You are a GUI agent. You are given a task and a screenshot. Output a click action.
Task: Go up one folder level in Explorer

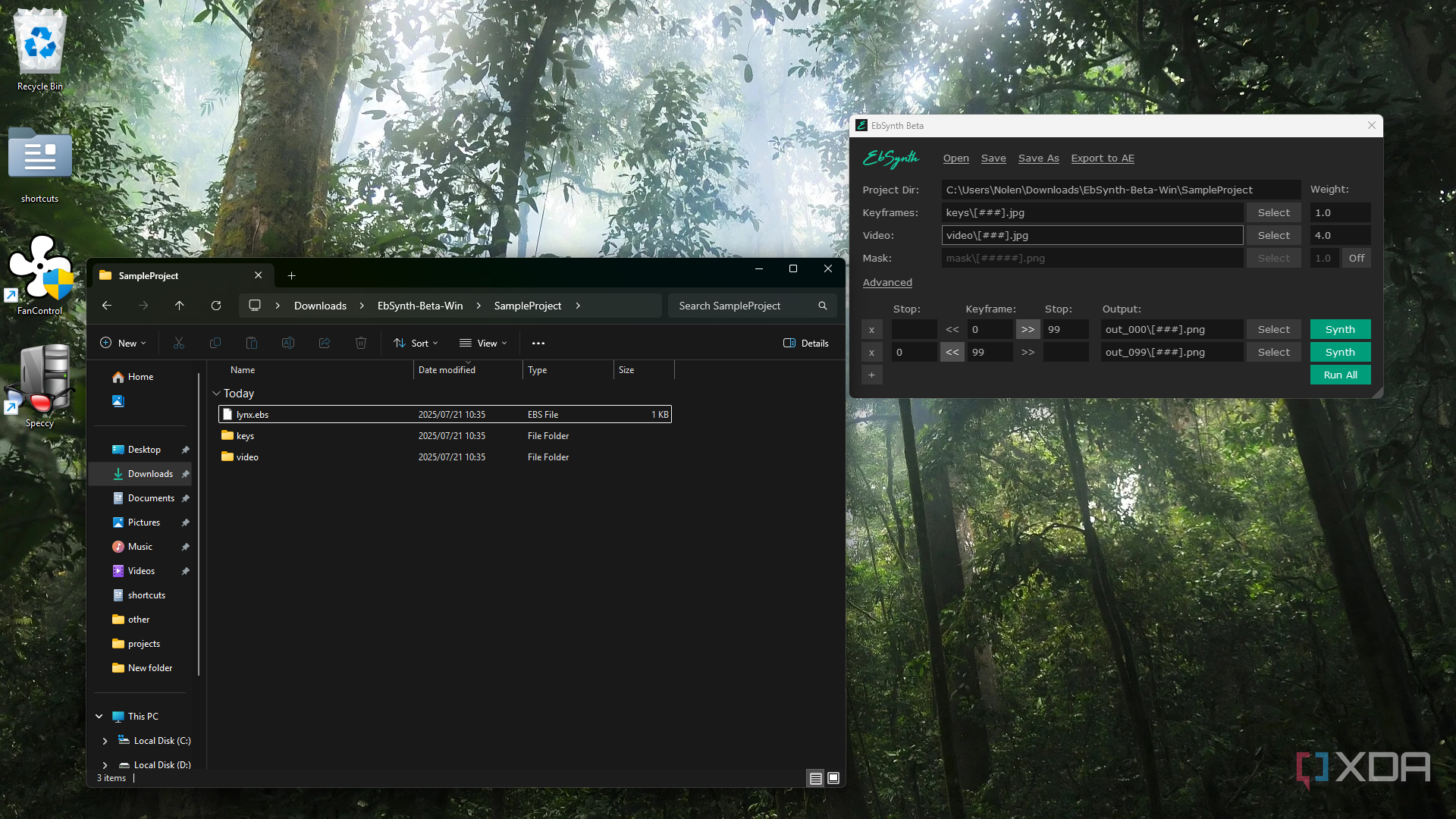[180, 306]
